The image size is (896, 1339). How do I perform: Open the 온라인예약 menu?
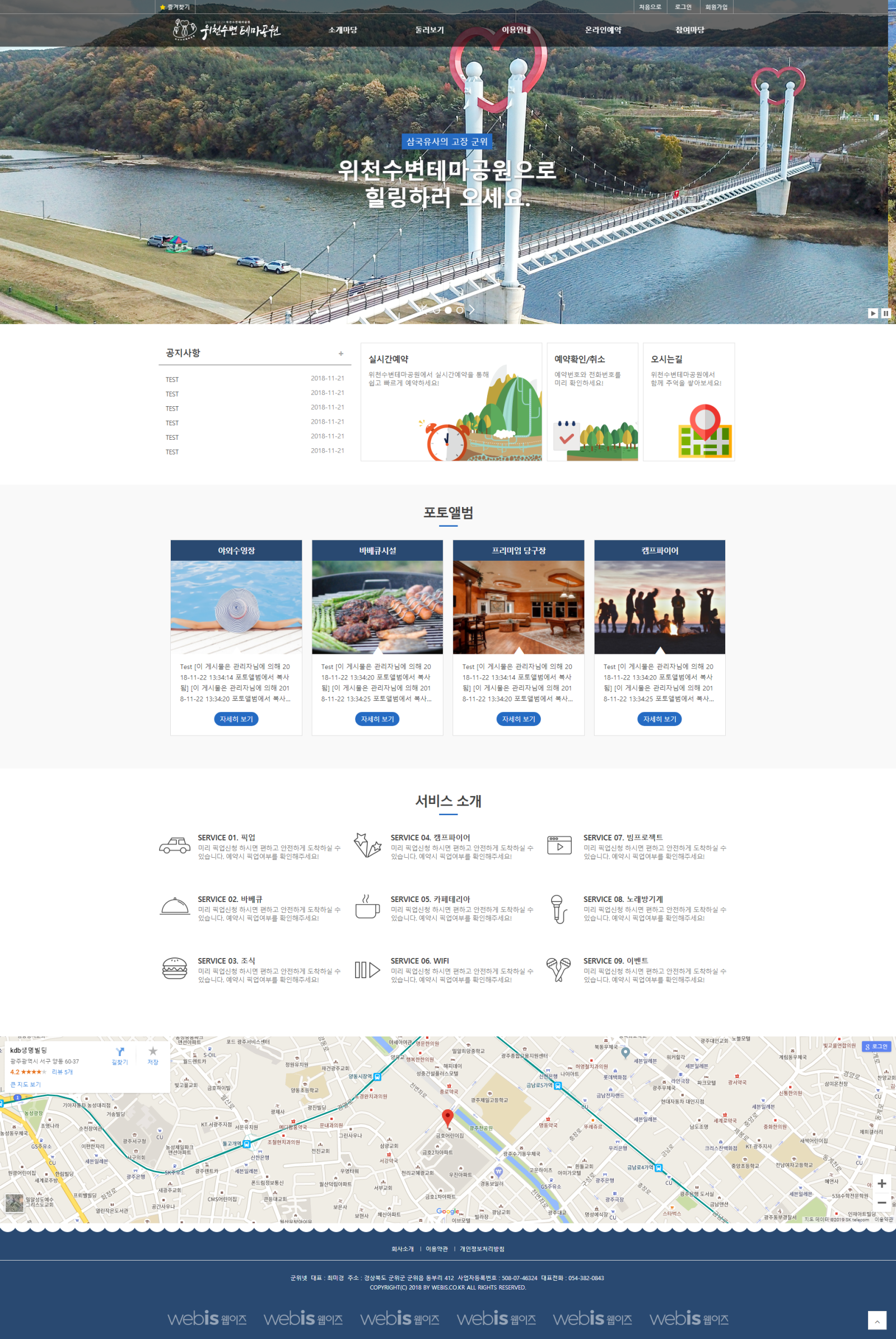603,30
